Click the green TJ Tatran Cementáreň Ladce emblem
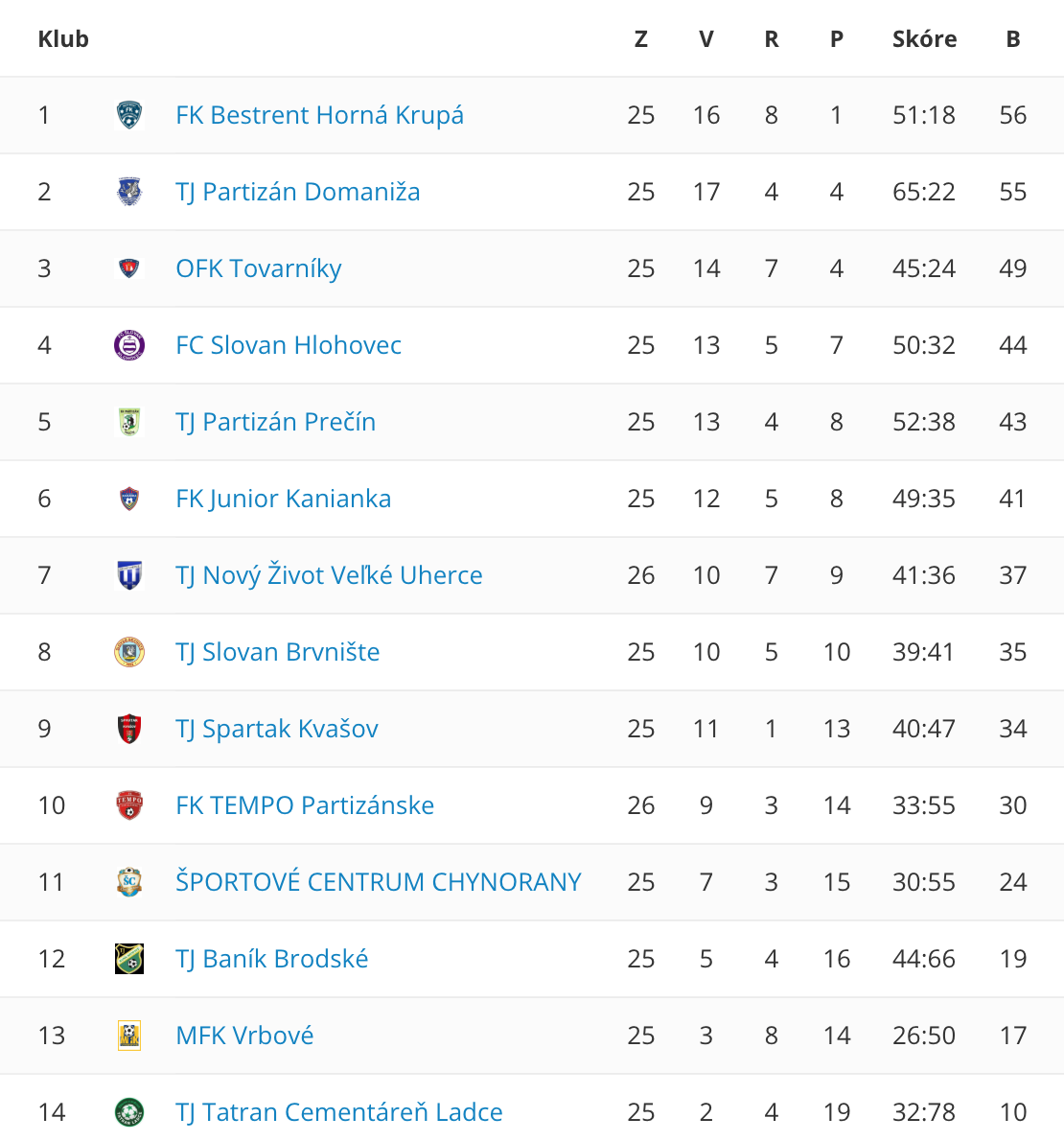This screenshot has height=1141, width=1064. (x=129, y=1112)
